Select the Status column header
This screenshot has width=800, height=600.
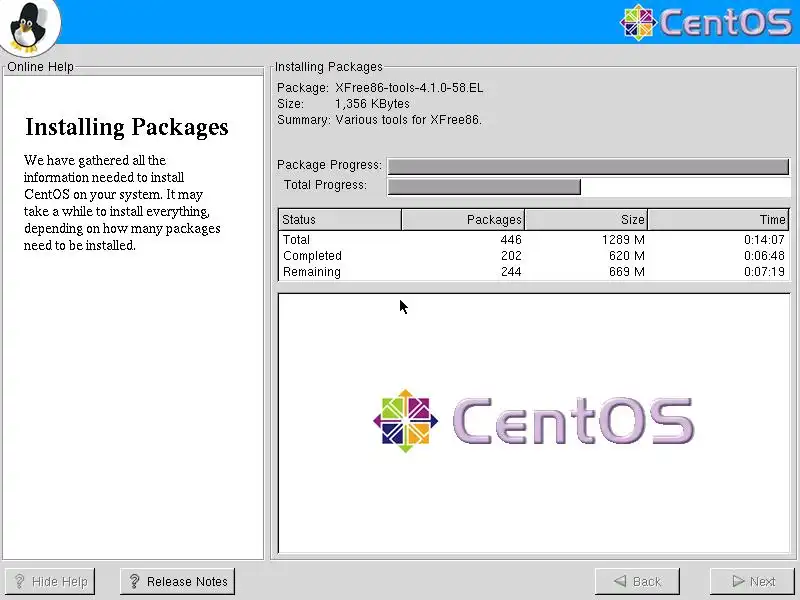(x=340, y=219)
